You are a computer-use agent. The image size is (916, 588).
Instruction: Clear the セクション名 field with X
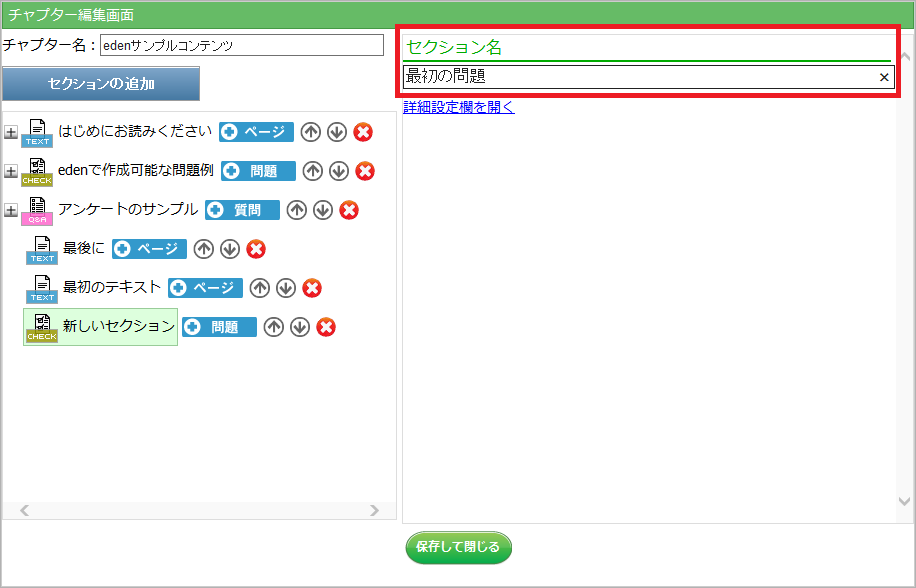[x=884, y=77]
